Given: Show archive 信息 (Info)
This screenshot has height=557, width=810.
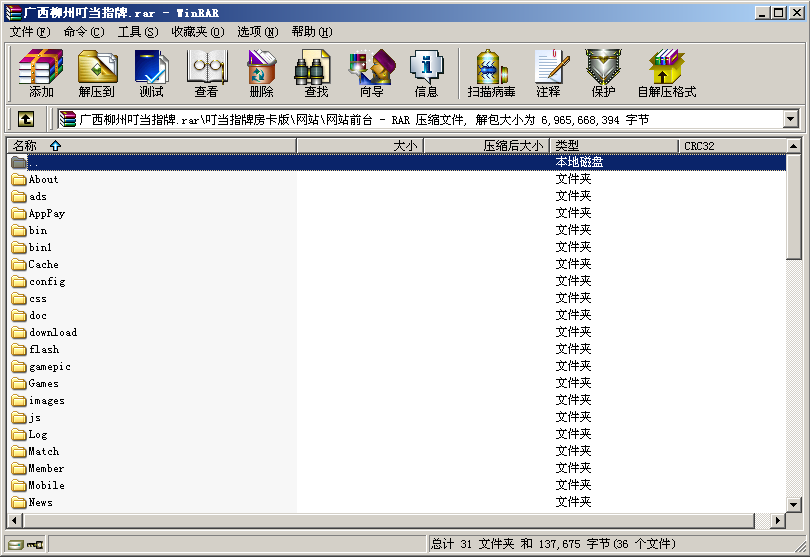Looking at the screenshot, I should click(x=426, y=74).
